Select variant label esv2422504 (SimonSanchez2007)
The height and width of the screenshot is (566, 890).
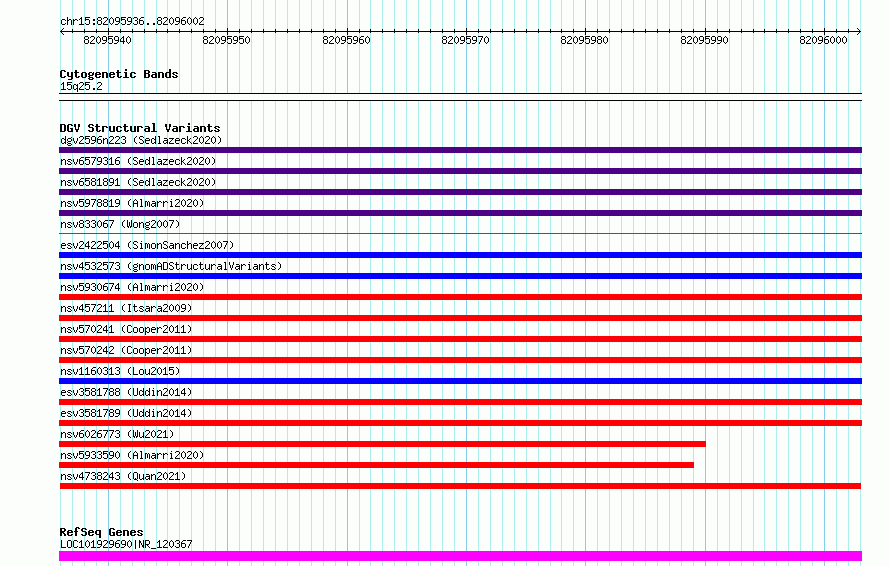point(147,245)
